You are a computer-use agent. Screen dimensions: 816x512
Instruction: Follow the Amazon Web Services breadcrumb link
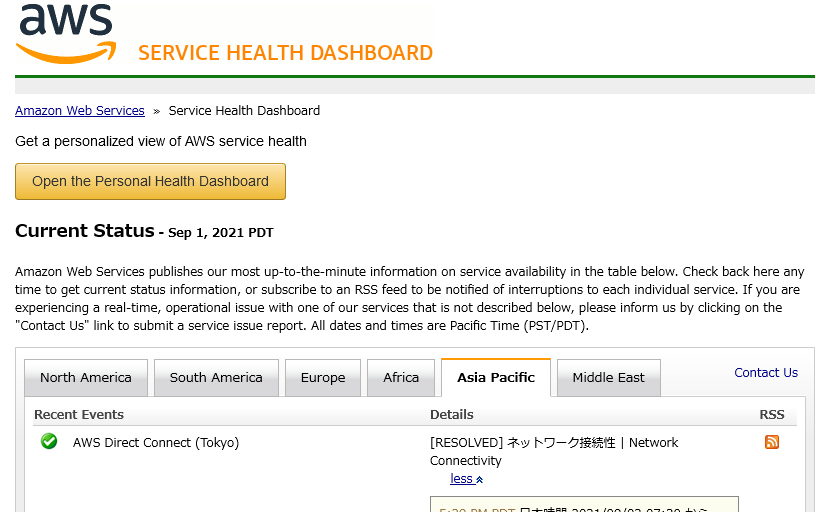[x=80, y=111]
